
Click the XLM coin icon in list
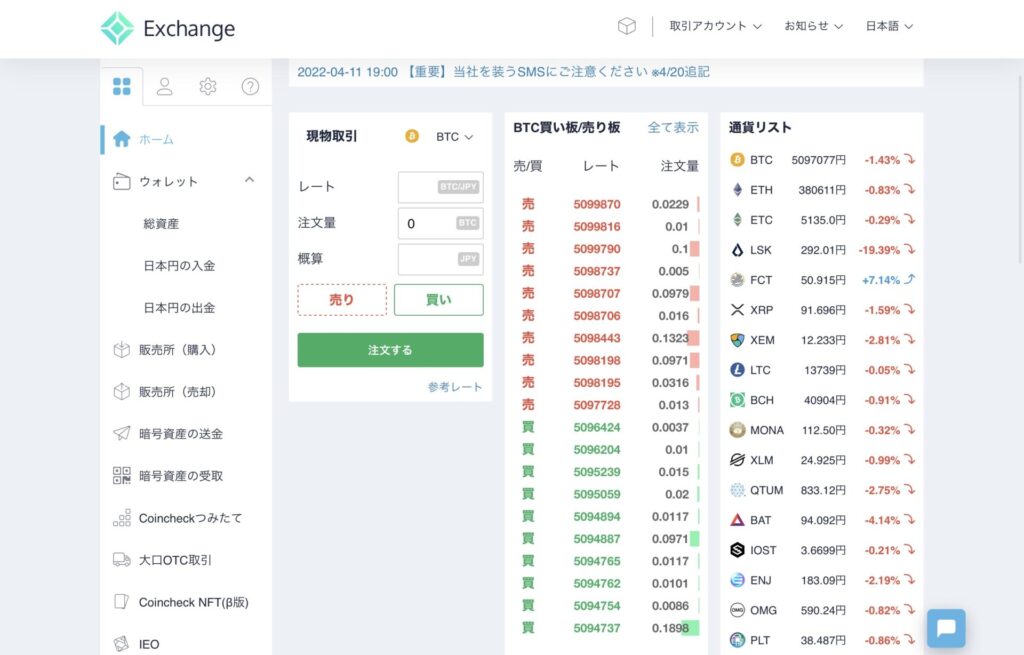737,460
